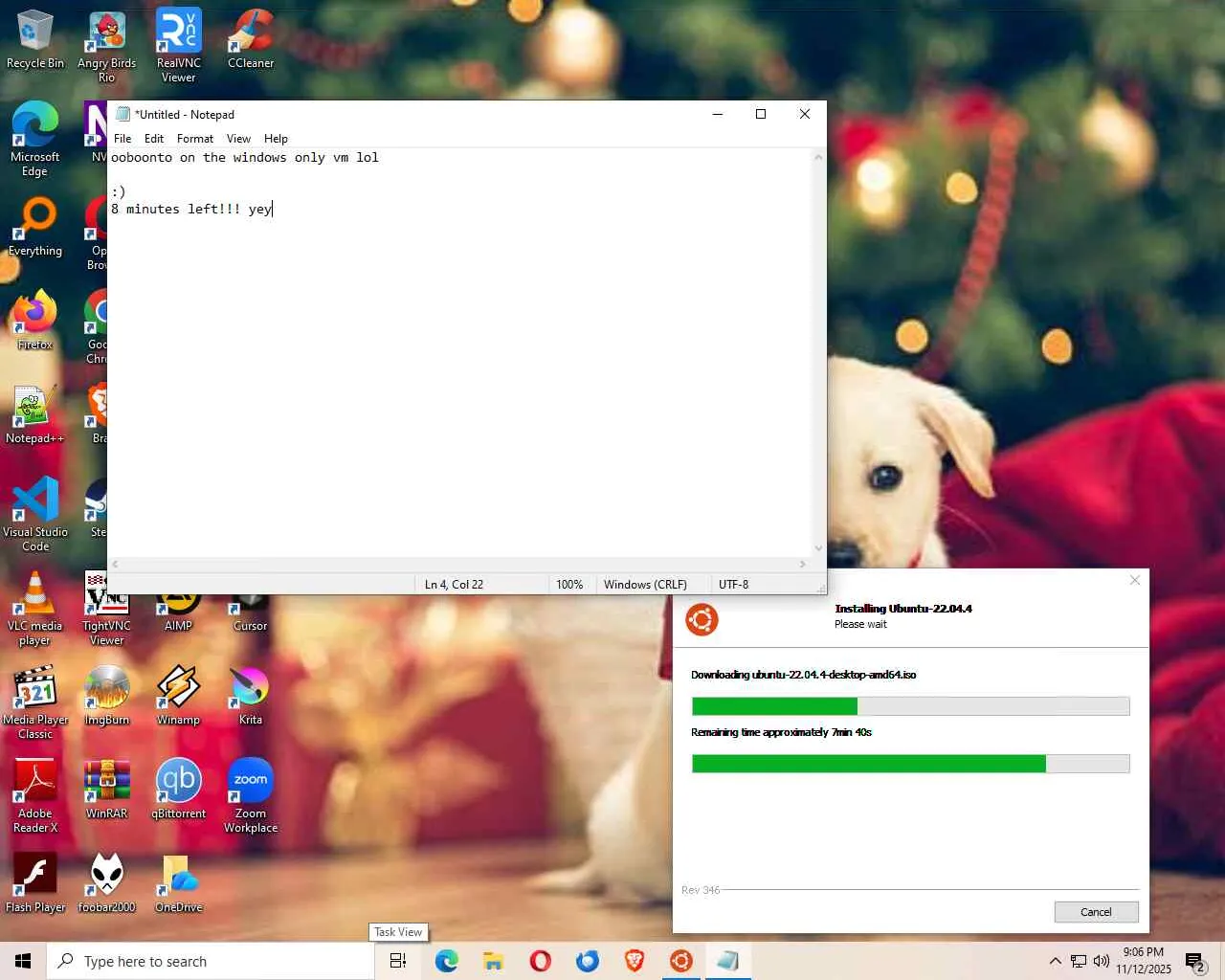Screen dimensions: 1225x980
Task: Click the Task View taskbar button
Action: click(x=398, y=961)
